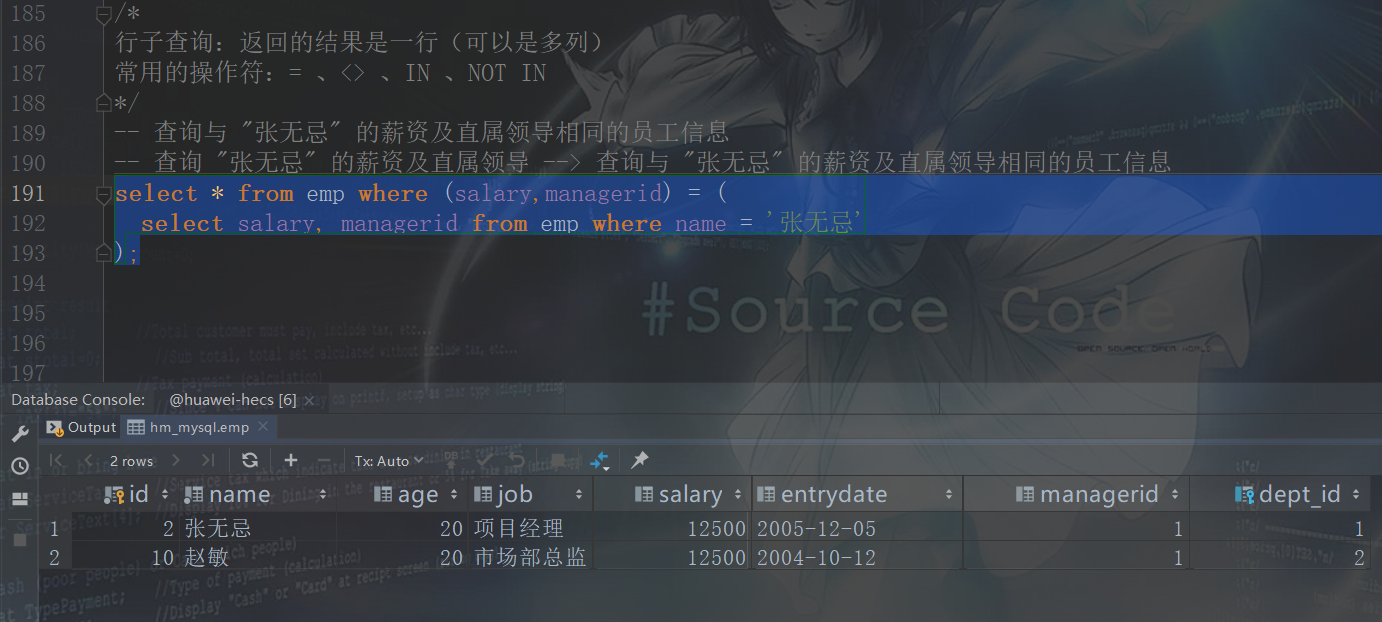Sort by the entrydate column header

[856, 494]
